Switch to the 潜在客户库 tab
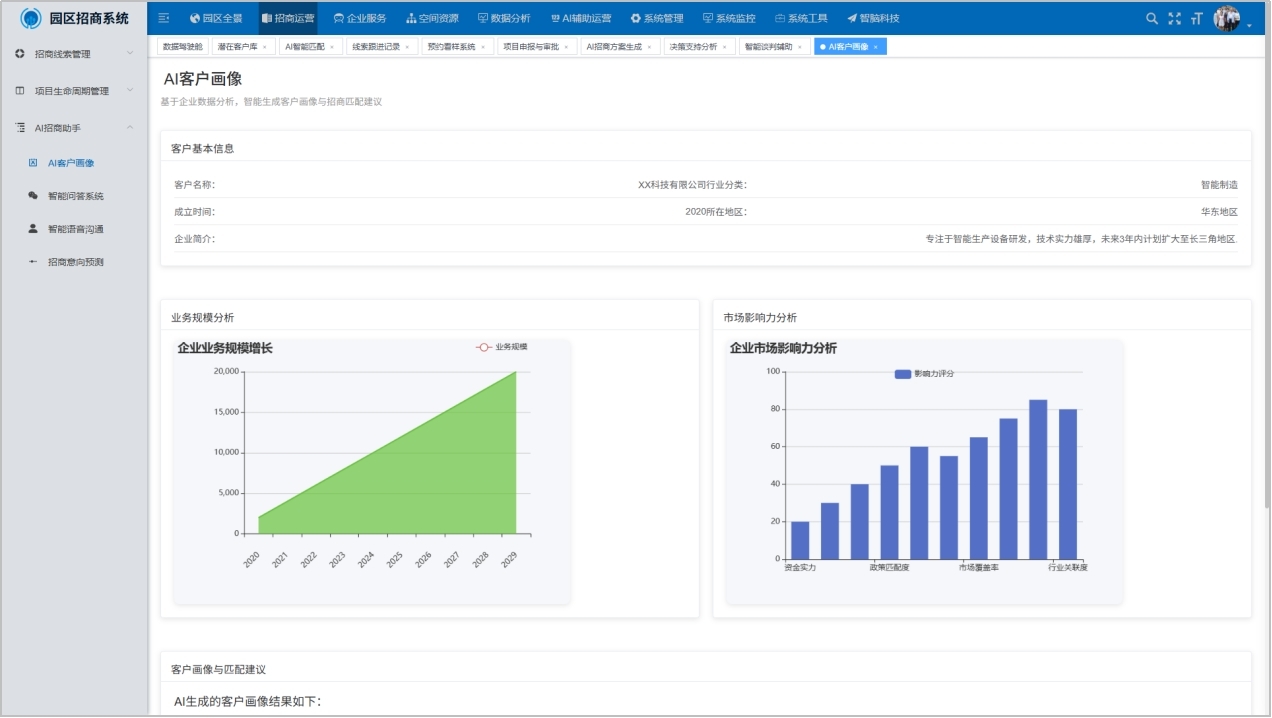 pos(234,47)
